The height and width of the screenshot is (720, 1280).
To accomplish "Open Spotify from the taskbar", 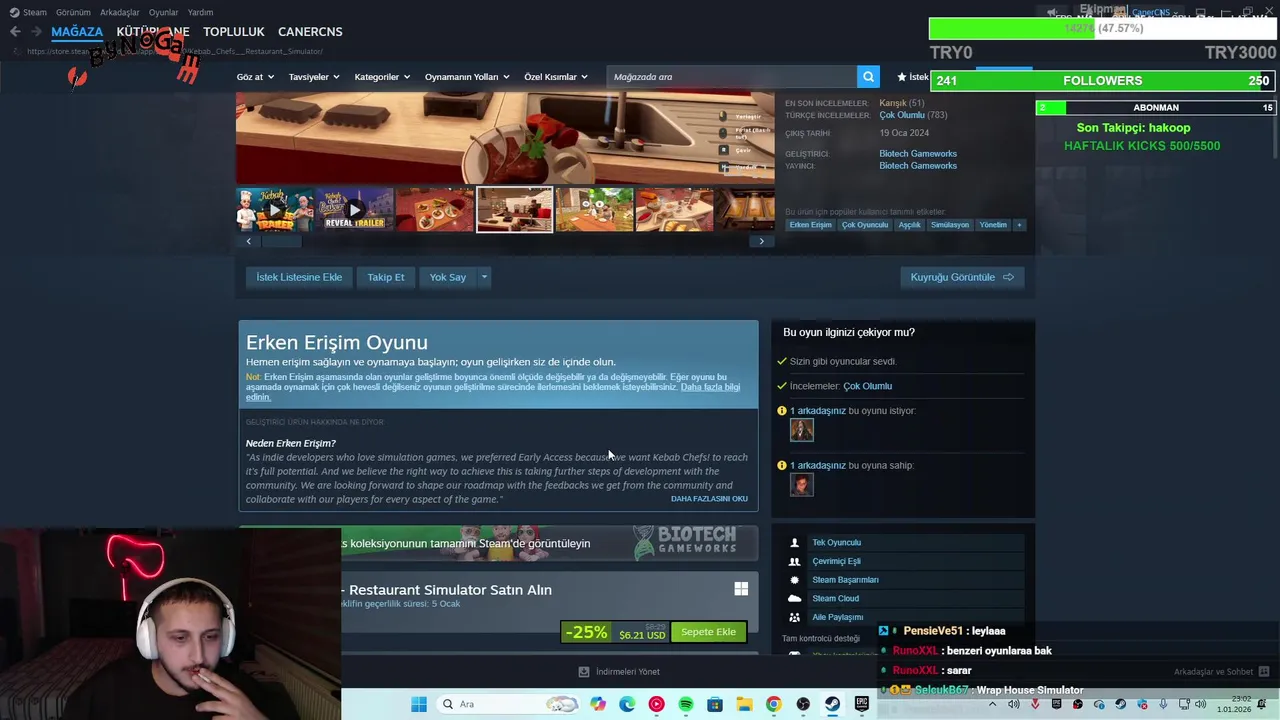I will (x=686, y=704).
